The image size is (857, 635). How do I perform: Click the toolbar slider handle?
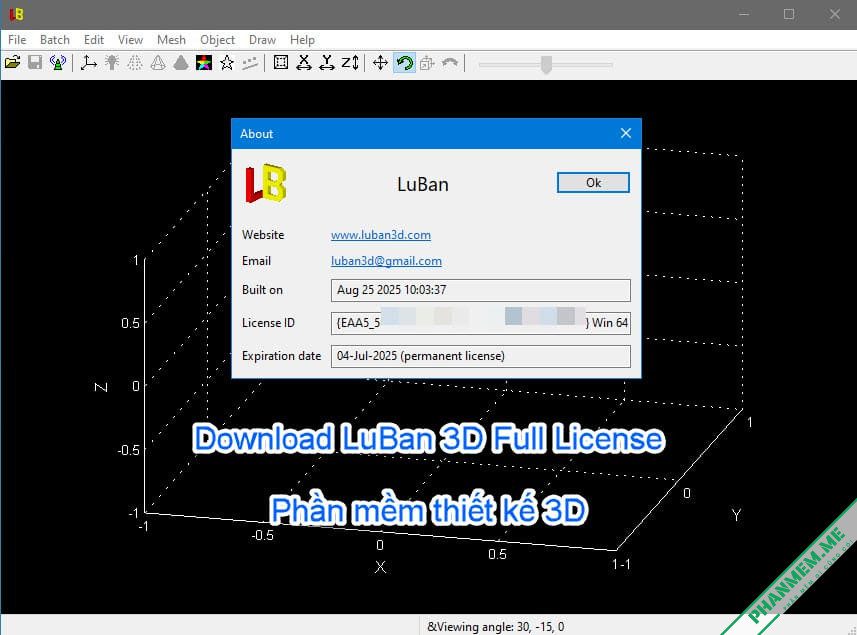546,64
